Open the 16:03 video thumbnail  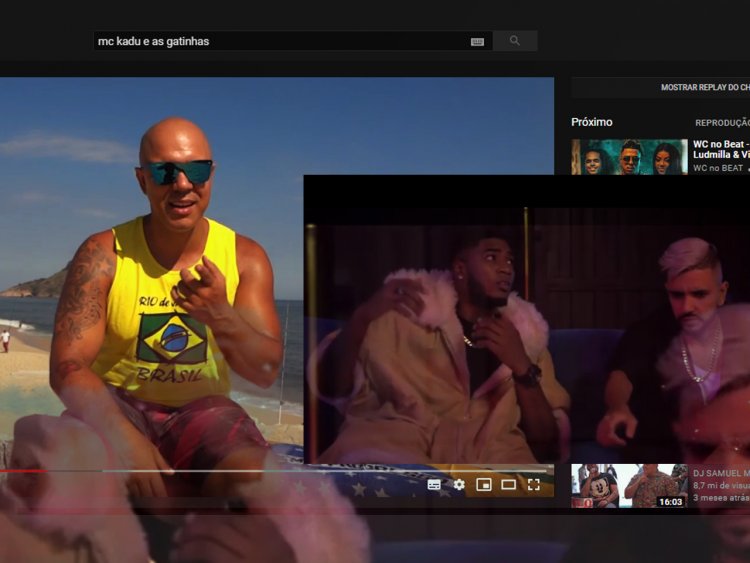(x=628, y=485)
